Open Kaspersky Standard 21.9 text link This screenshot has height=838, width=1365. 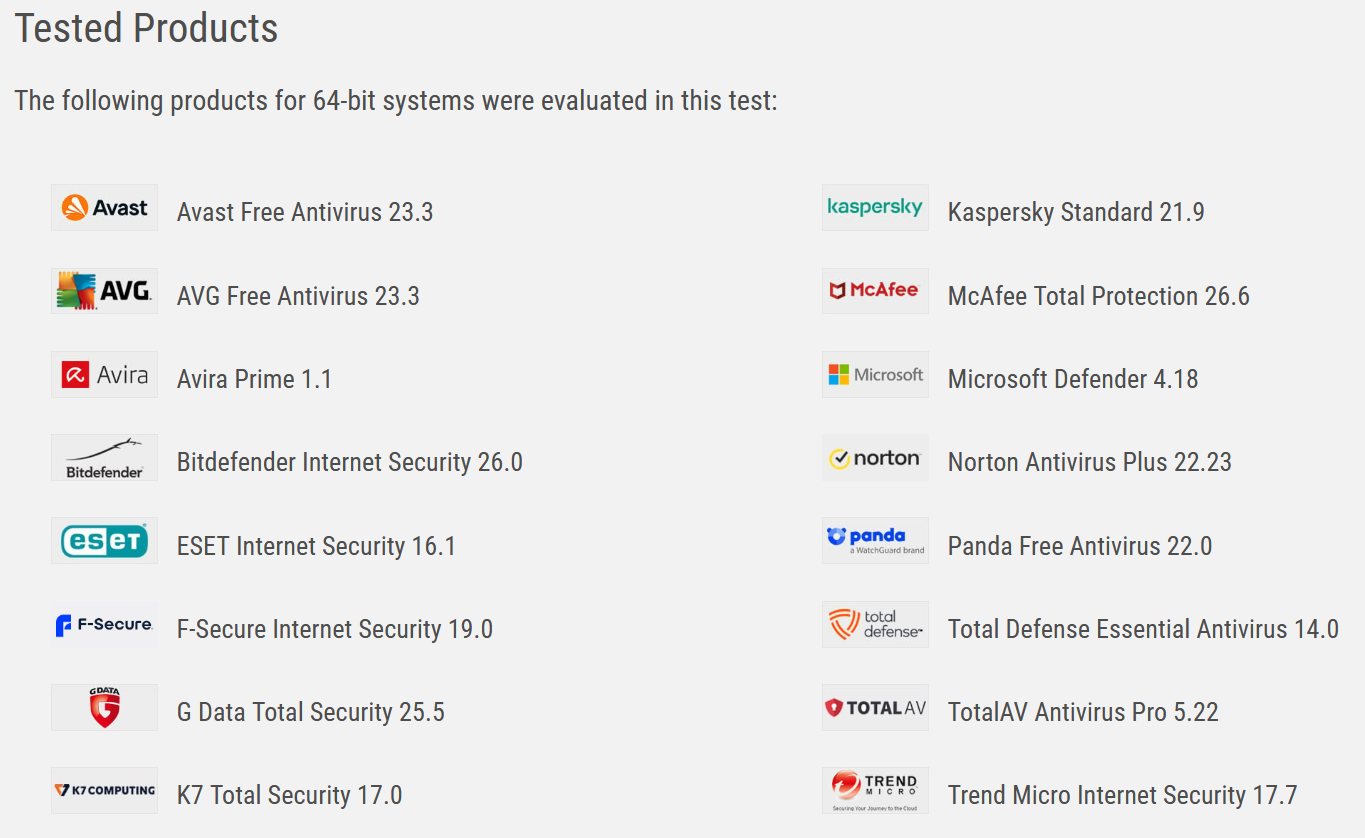point(1075,212)
